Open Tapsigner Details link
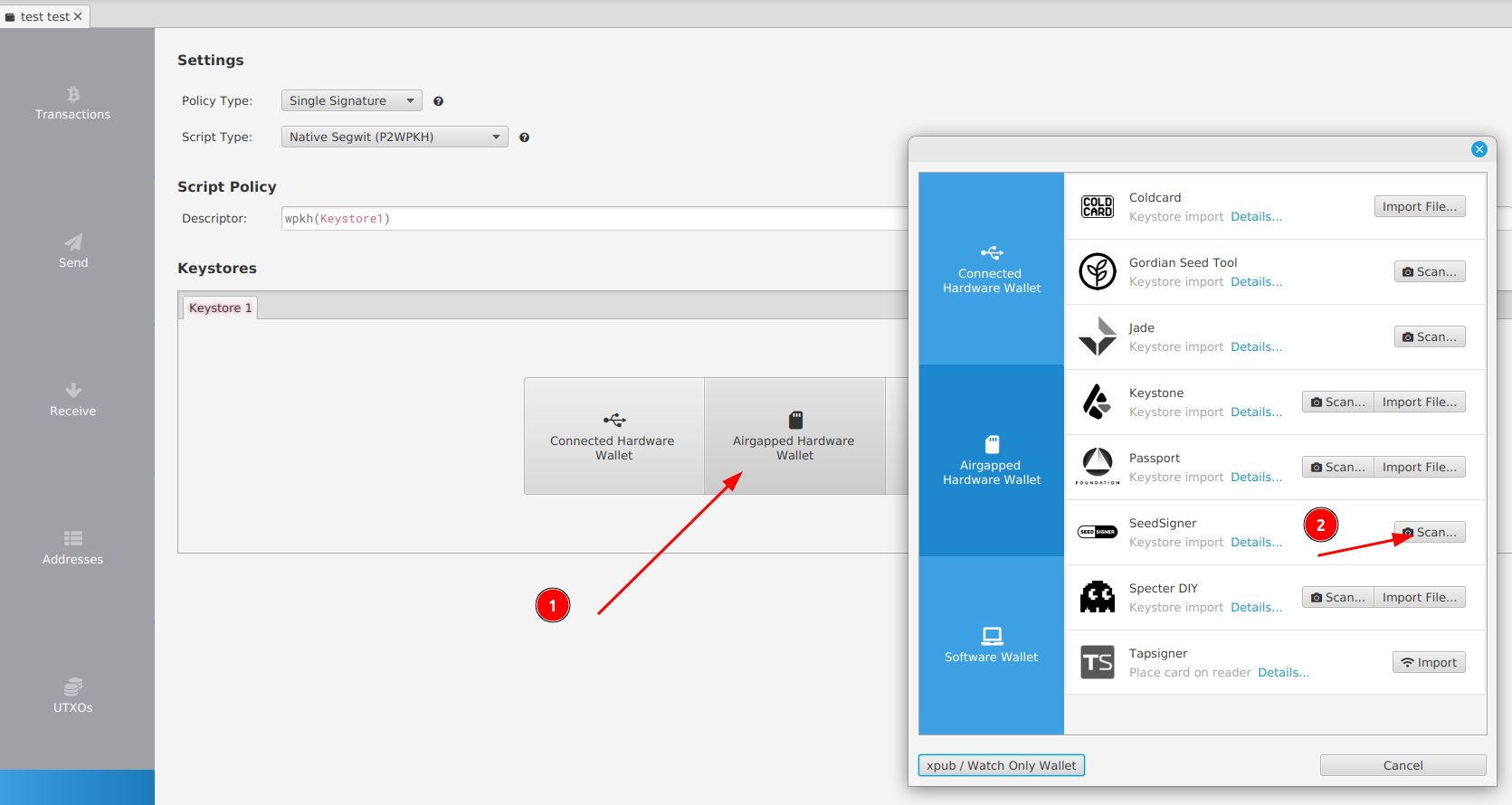 click(x=1283, y=673)
